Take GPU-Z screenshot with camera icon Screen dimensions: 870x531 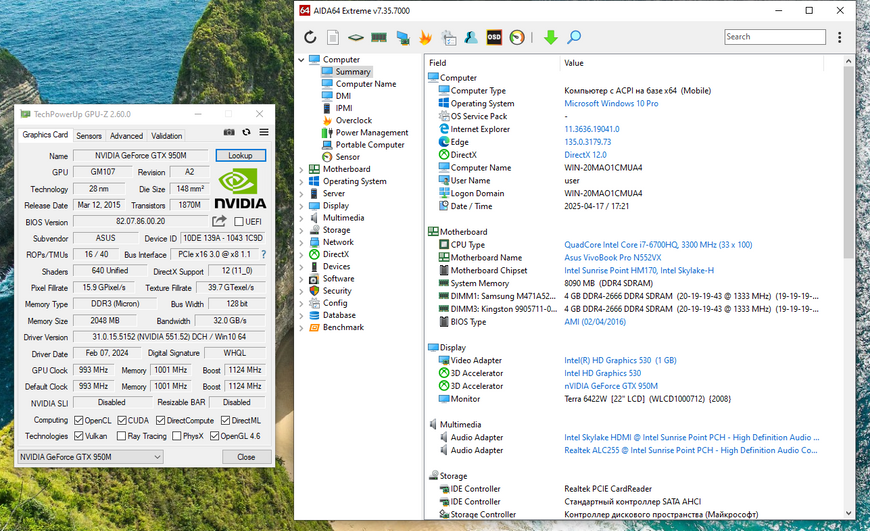[x=229, y=132]
